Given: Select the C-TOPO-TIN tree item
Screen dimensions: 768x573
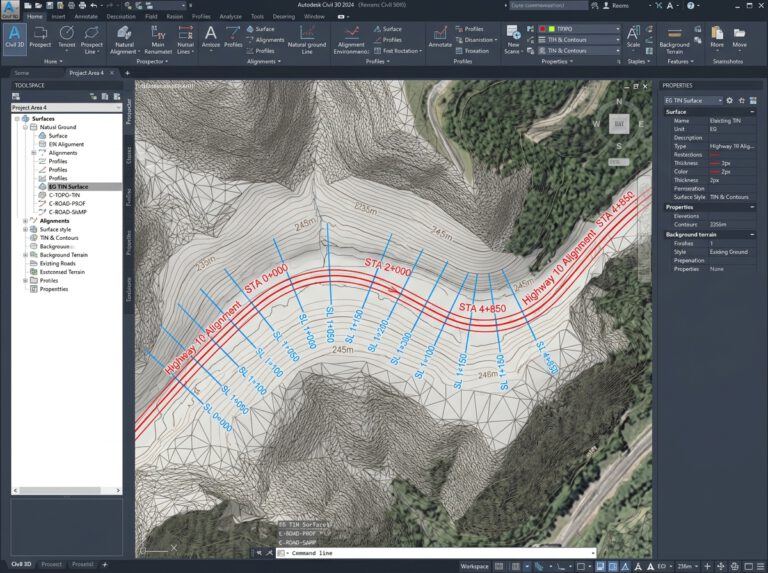Looking at the screenshot, I should coord(64,195).
